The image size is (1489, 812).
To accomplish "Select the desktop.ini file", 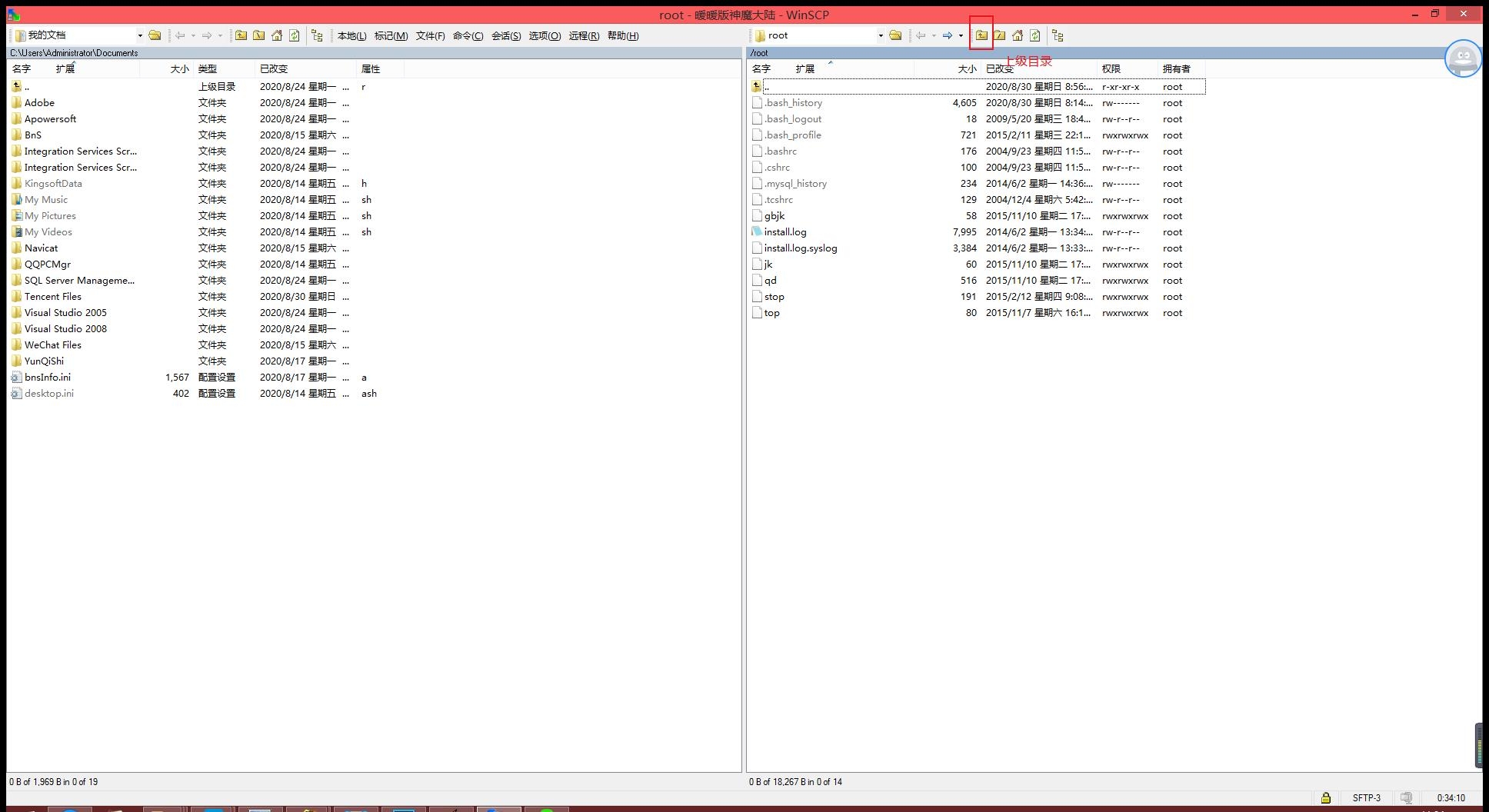I will click(48, 394).
